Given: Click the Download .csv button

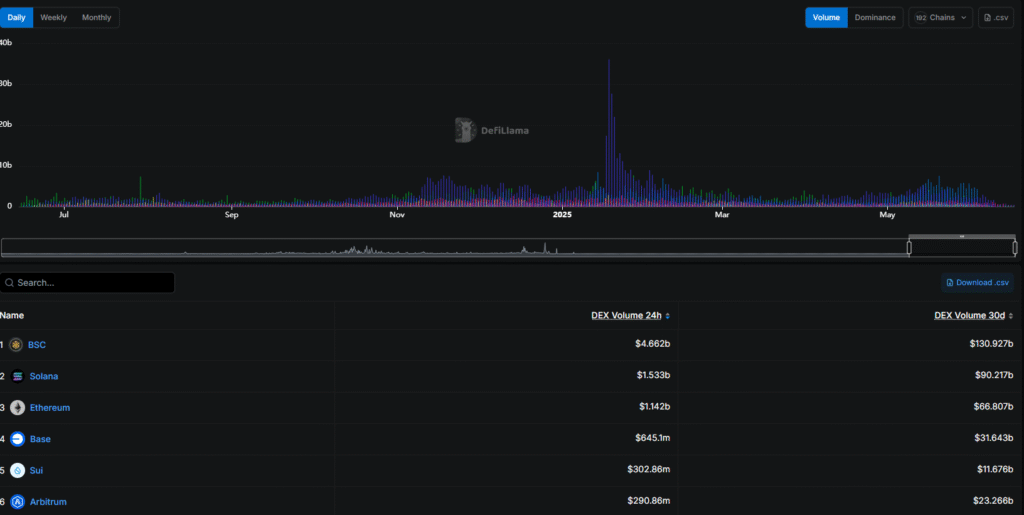Looking at the screenshot, I should pos(977,283).
